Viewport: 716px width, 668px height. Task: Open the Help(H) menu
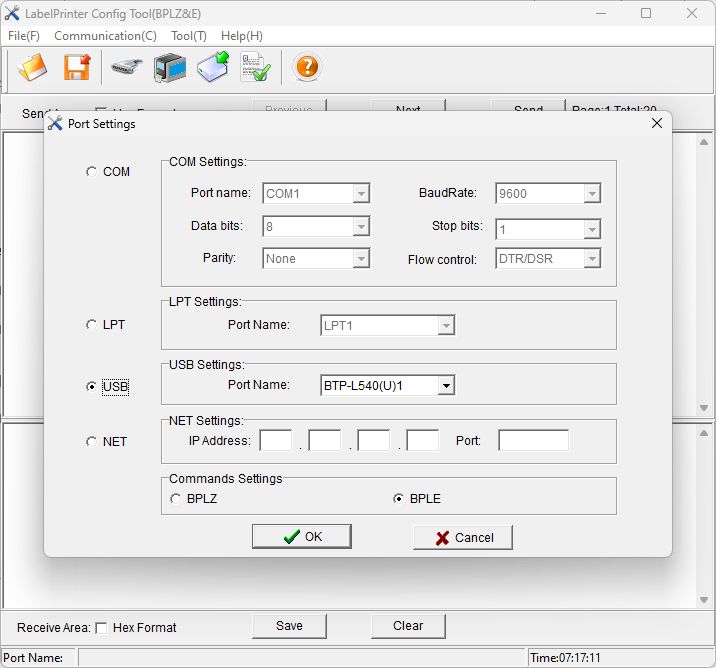(x=242, y=36)
